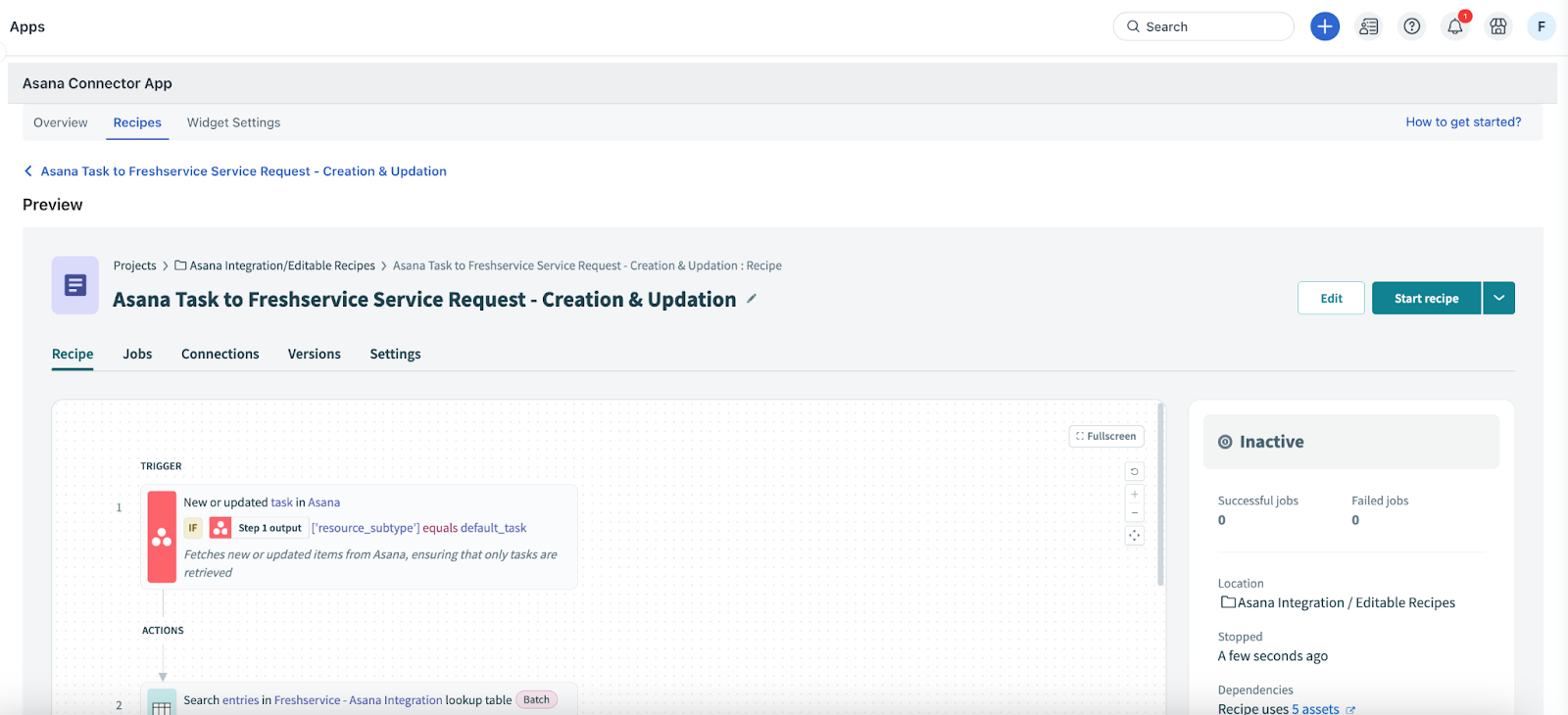Switch to the Overview tab
The image size is (1568, 715).
pos(61,122)
